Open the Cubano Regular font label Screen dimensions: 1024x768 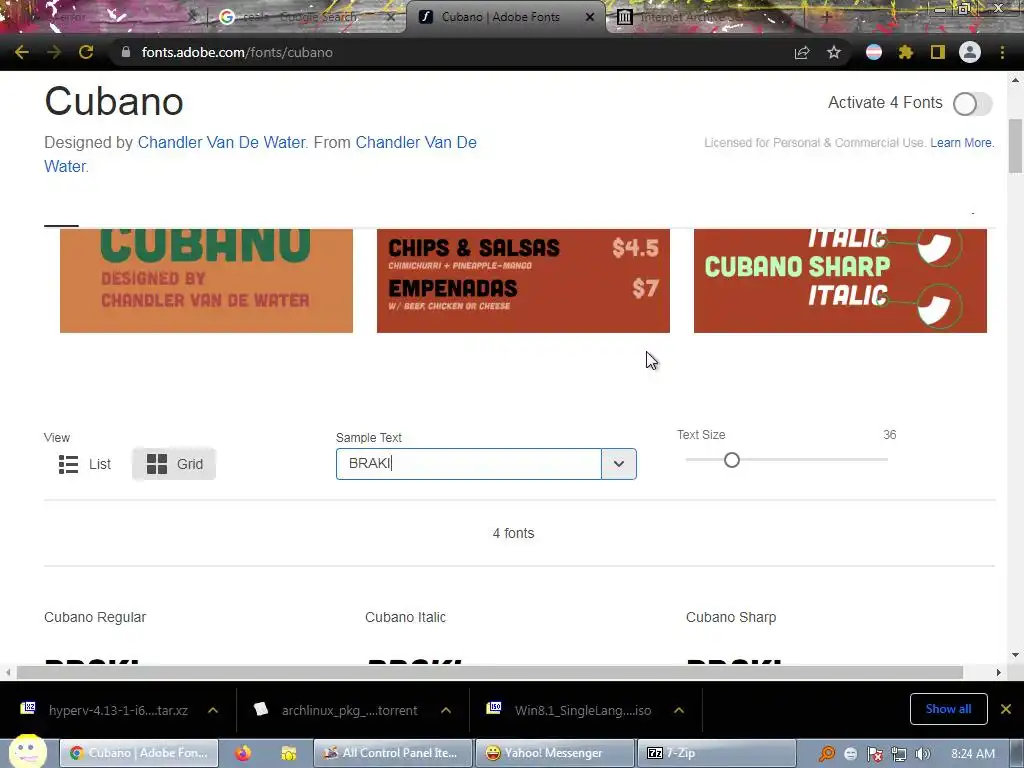pyautogui.click(x=95, y=617)
